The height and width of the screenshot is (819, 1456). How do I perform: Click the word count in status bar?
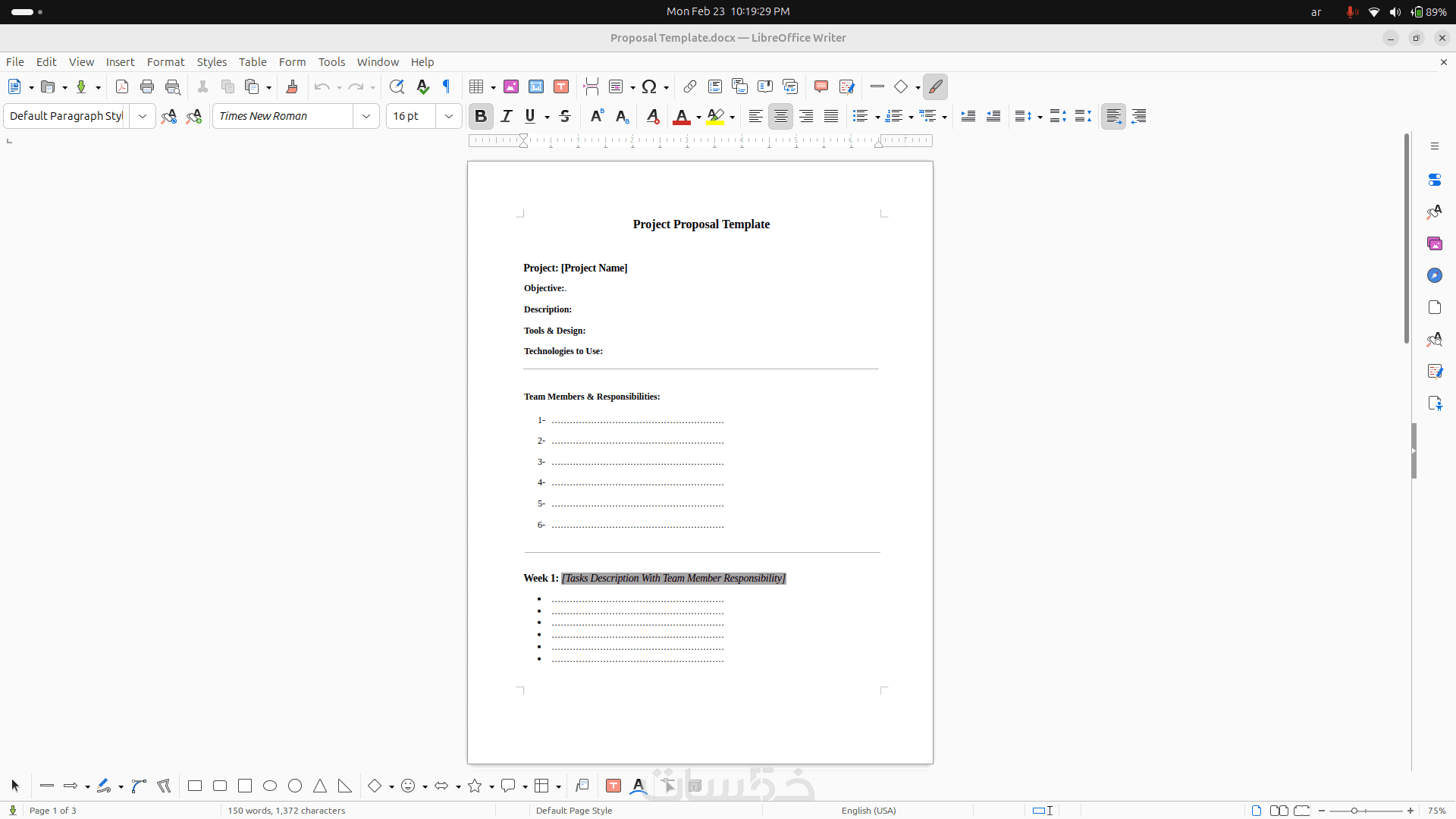click(286, 811)
